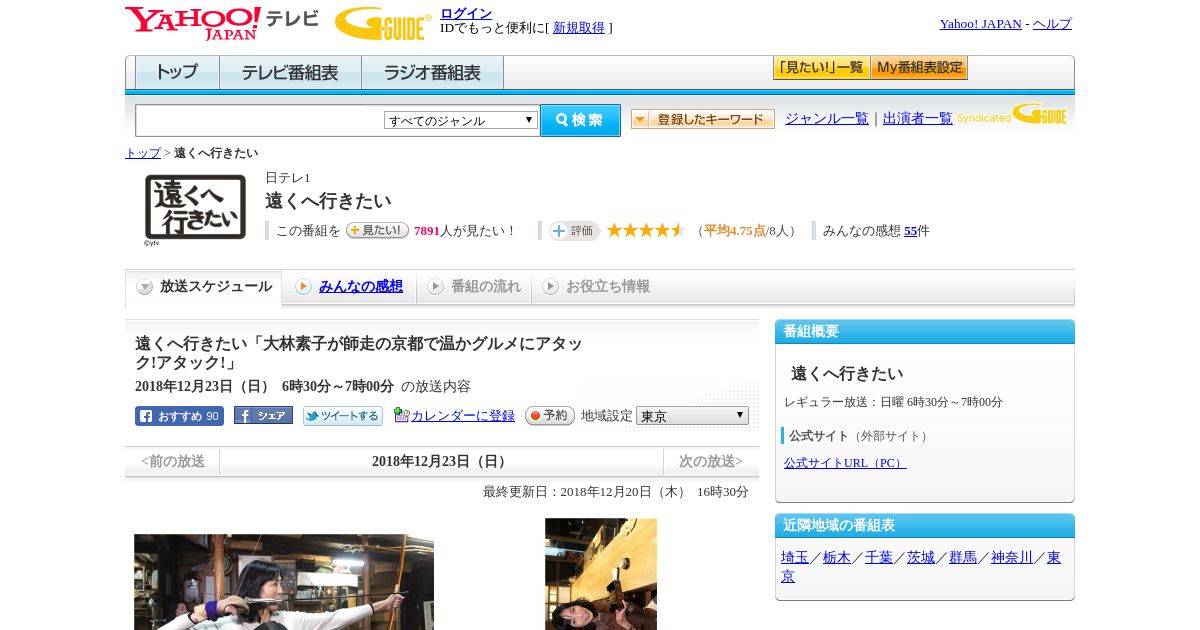Click the 近隣地域の番組表 panel header
This screenshot has height=630, width=1200.
coord(925,526)
